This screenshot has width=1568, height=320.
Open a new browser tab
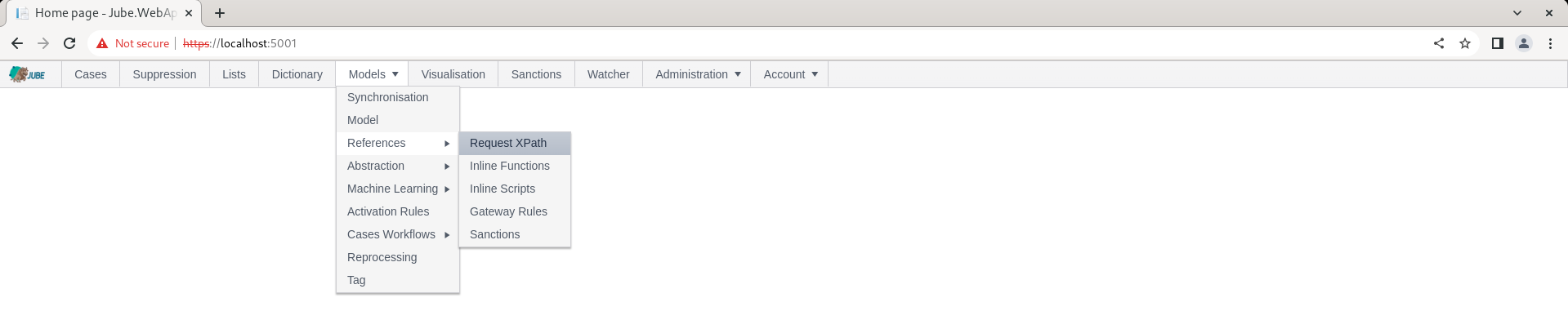click(220, 13)
